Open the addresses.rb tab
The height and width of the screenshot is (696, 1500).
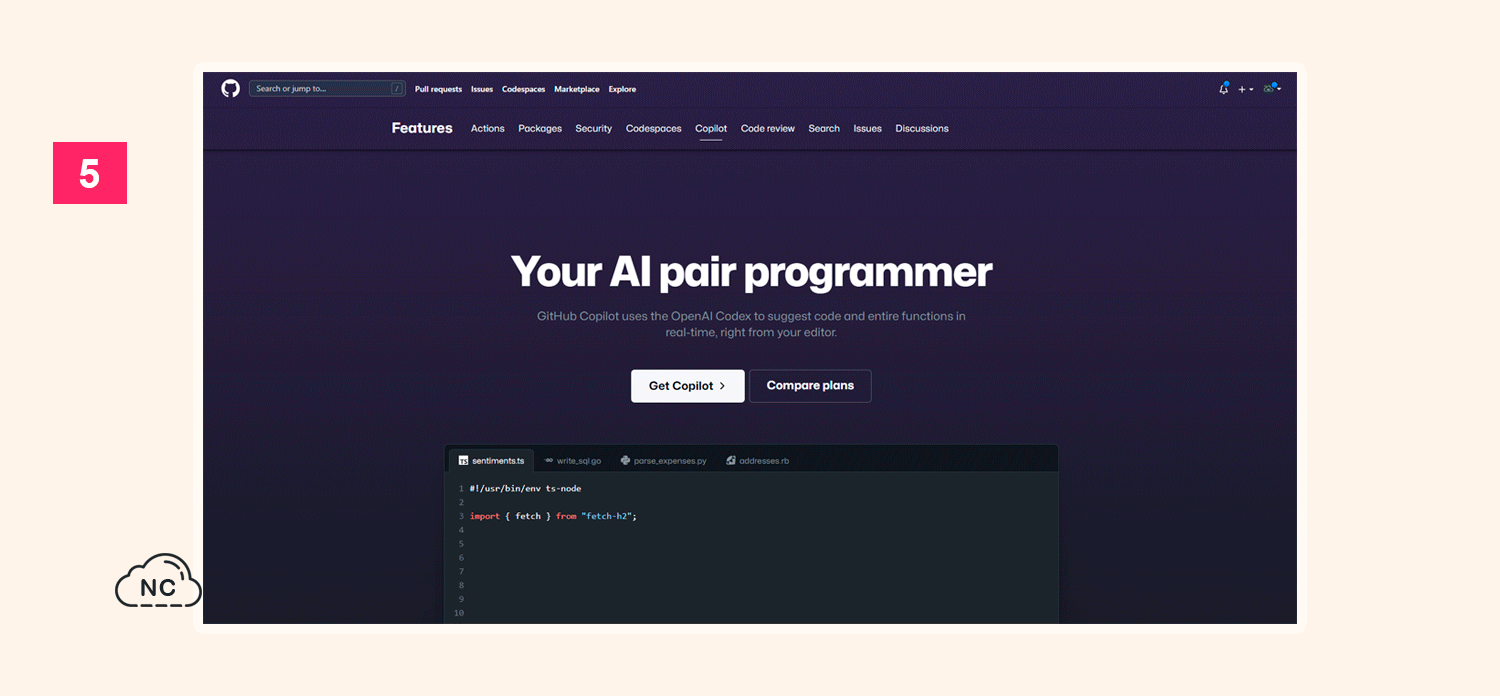point(758,460)
